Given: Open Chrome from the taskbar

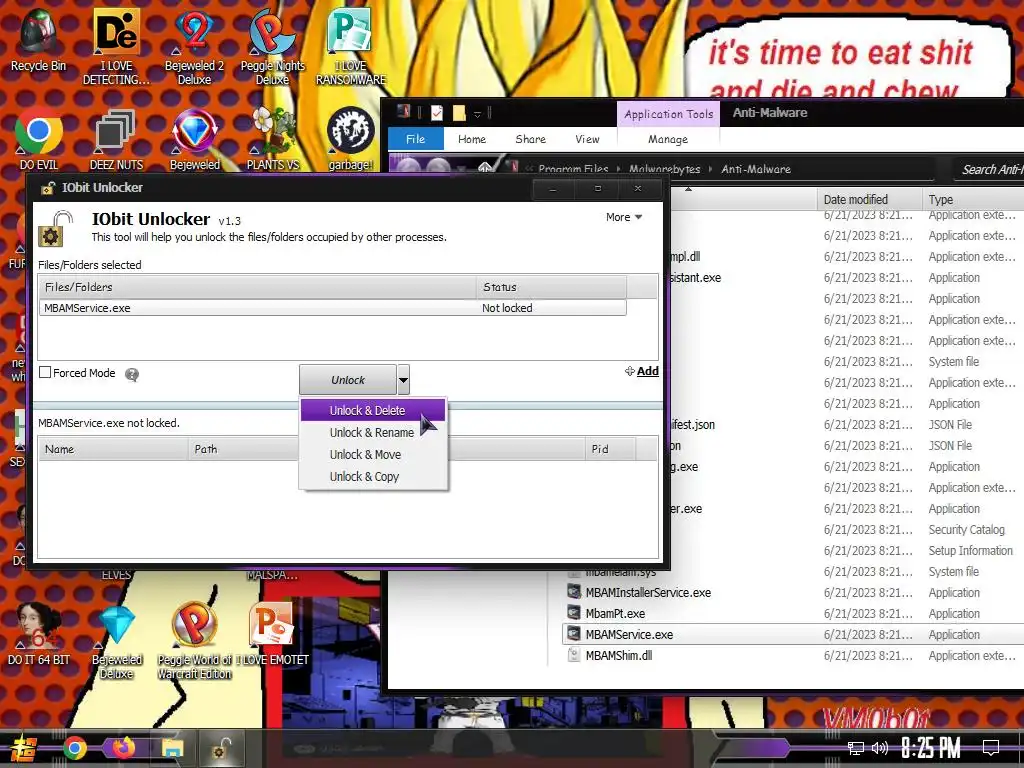Looking at the screenshot, I should click(x=75, y=748).
